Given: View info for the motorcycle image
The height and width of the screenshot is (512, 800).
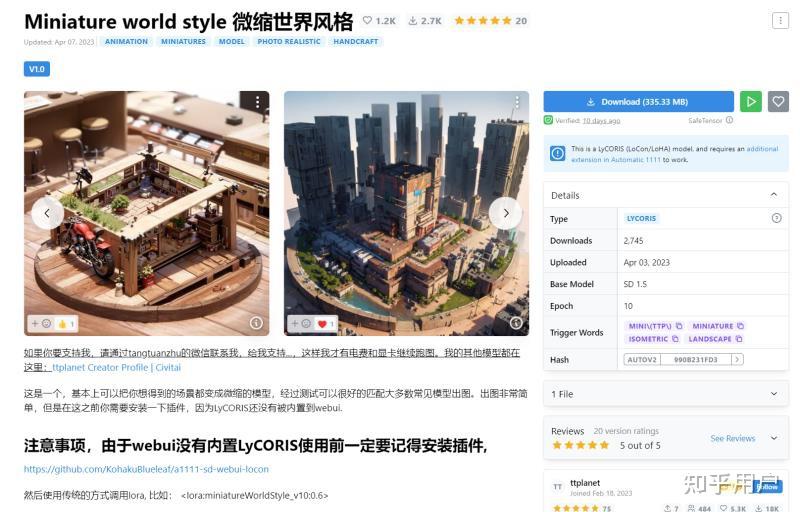Looking at the screenshot, I should coord(257,323).
